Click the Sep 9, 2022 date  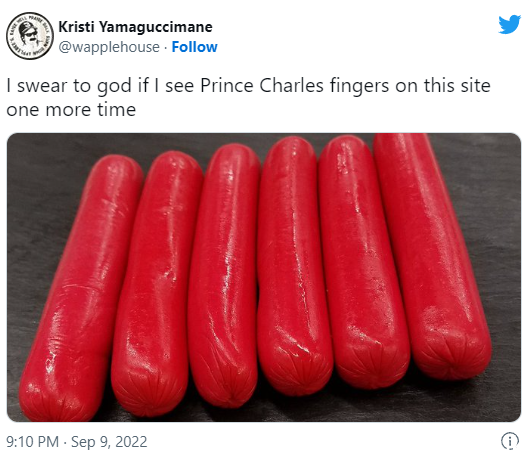click(109, 441)
